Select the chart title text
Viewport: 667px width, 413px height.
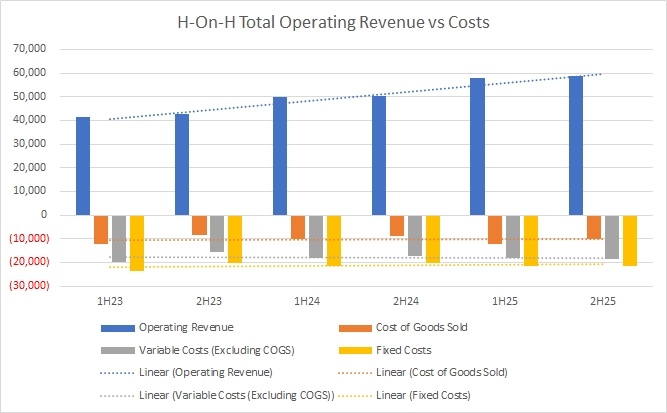(x=333, y=23)
